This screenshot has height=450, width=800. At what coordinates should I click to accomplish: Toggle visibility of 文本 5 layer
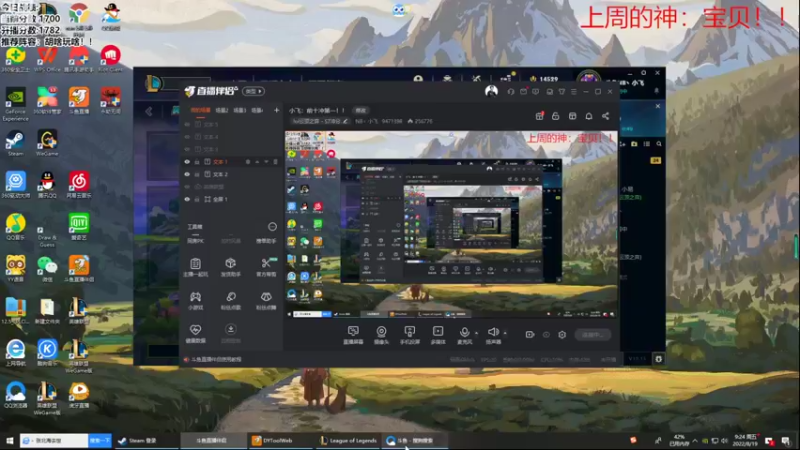pyautogui.click(x=187, y=124)
